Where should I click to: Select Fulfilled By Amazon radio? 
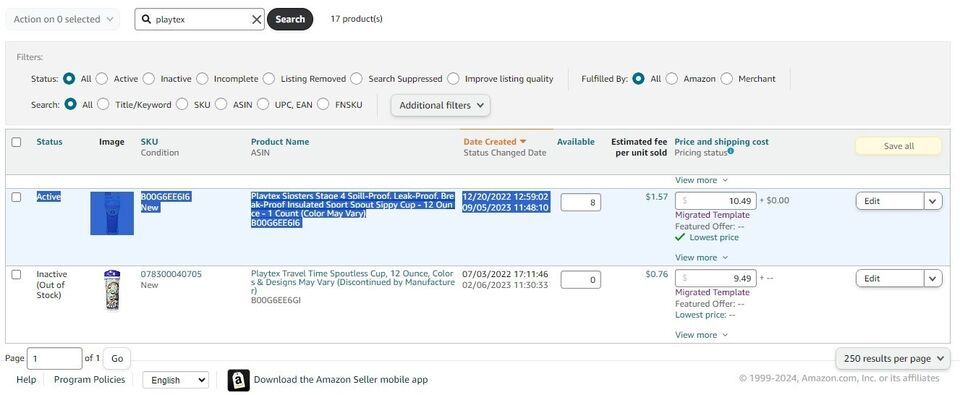[672, 78]
